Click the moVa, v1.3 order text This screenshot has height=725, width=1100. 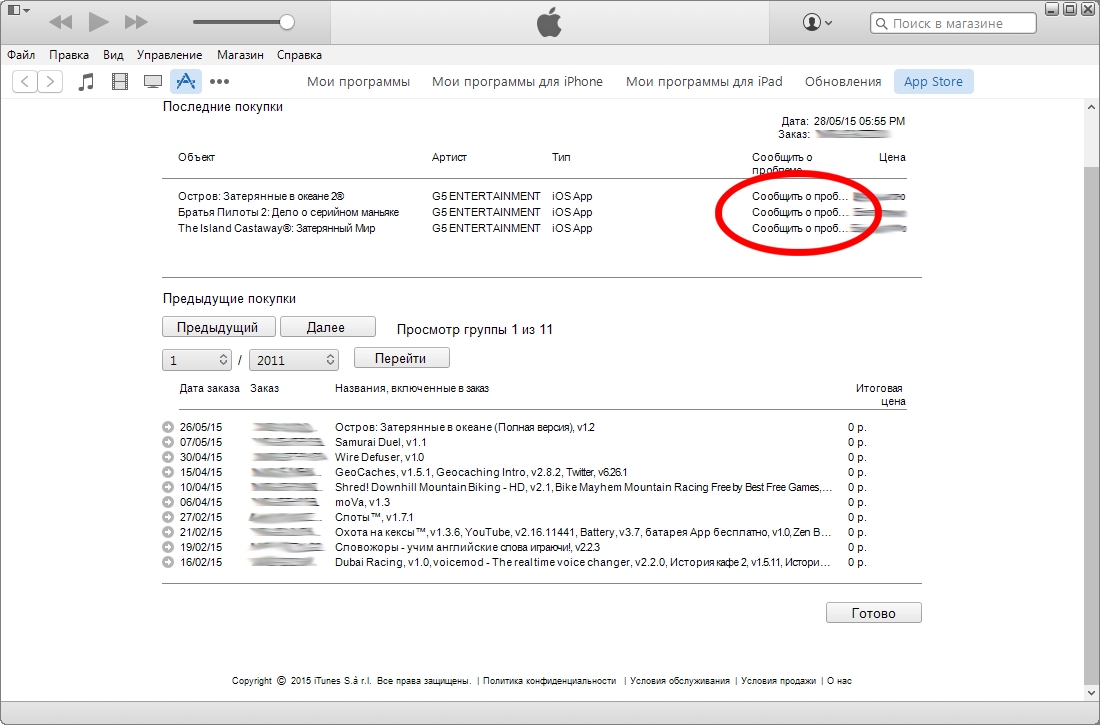[362, 502]
